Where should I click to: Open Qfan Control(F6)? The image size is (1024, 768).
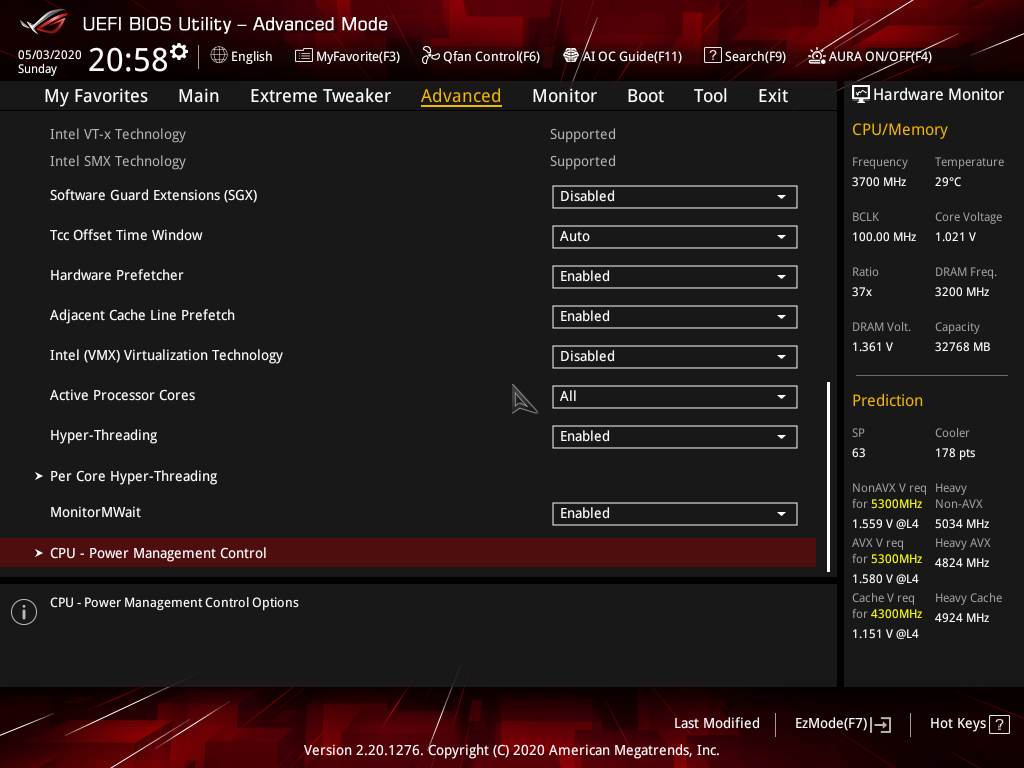481,56
